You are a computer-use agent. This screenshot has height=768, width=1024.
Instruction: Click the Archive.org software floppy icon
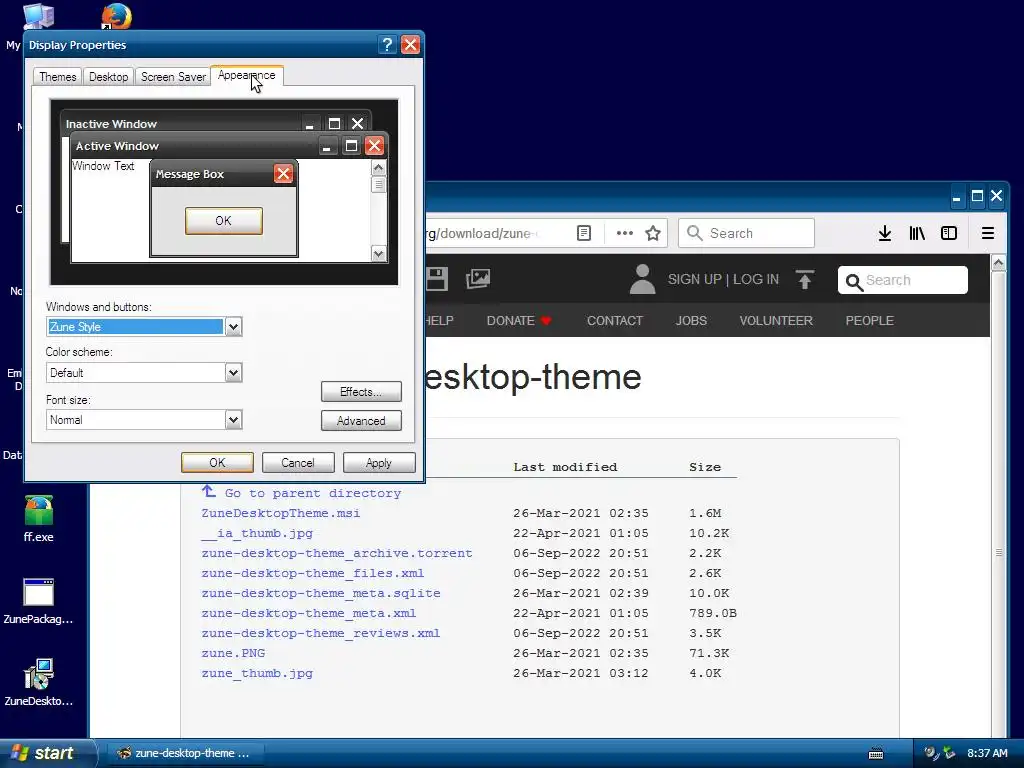pyautogui.click(x=436, y=279)
